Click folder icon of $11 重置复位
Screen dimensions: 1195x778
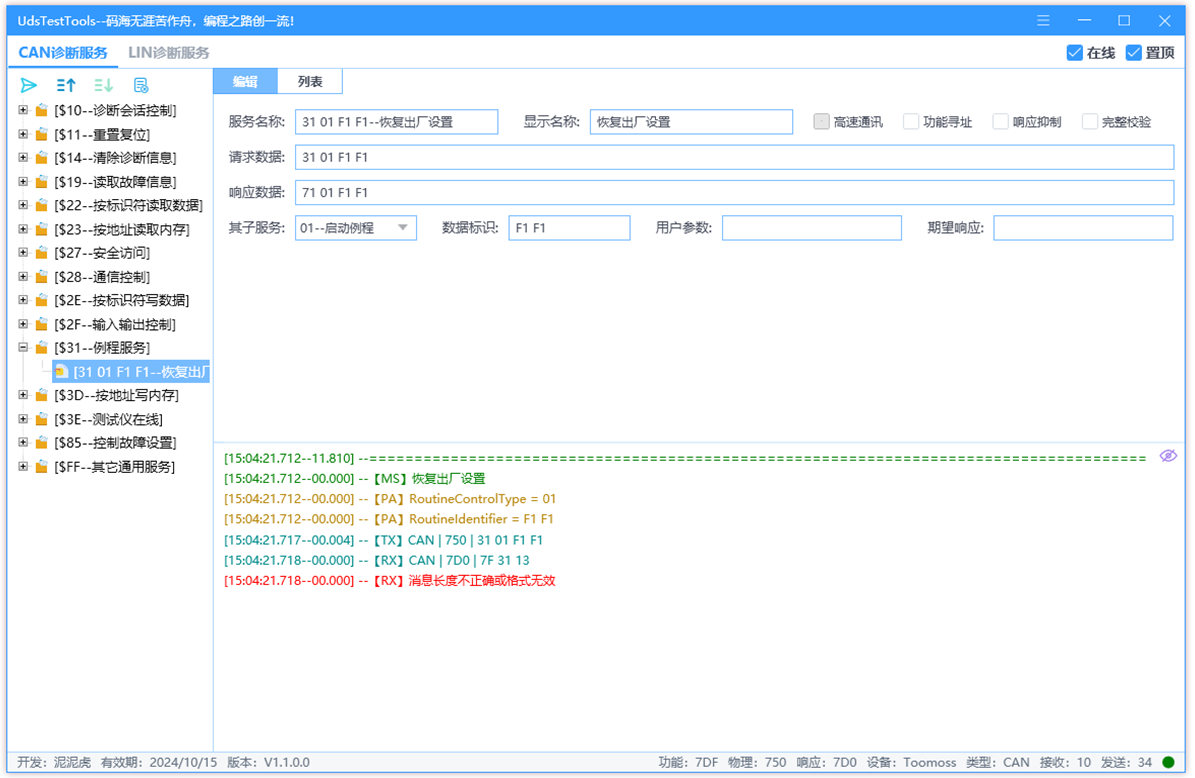[x=42, y=134]
